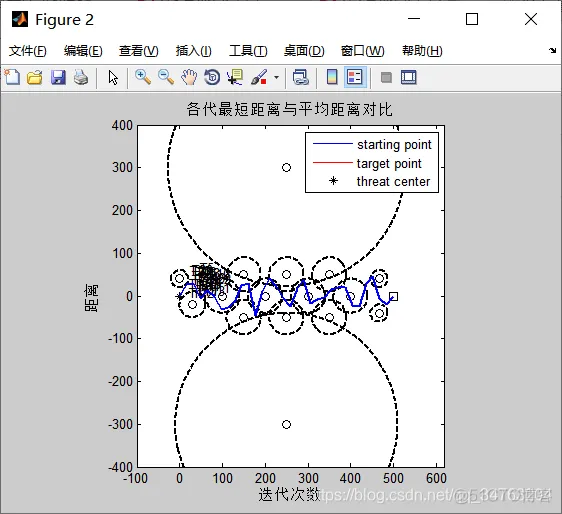The height and width of the screenshot is (514, 562).
Task: Open a file with the folder icon
Action: coord(35,77)
